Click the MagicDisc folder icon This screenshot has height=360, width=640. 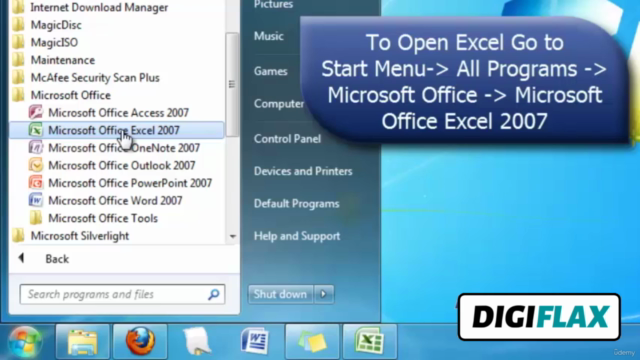(18, 25)
